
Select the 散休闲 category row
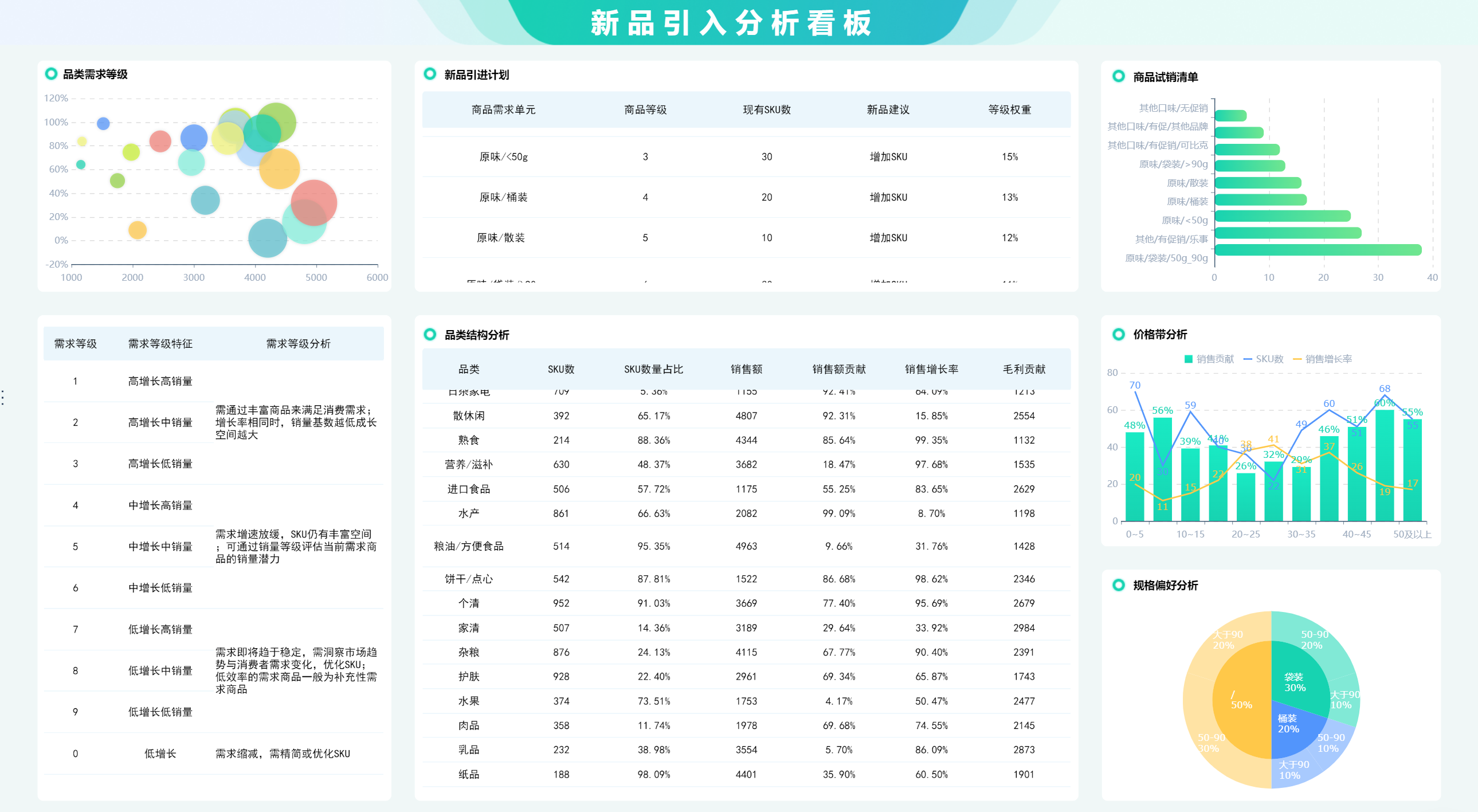click(468, 416)
